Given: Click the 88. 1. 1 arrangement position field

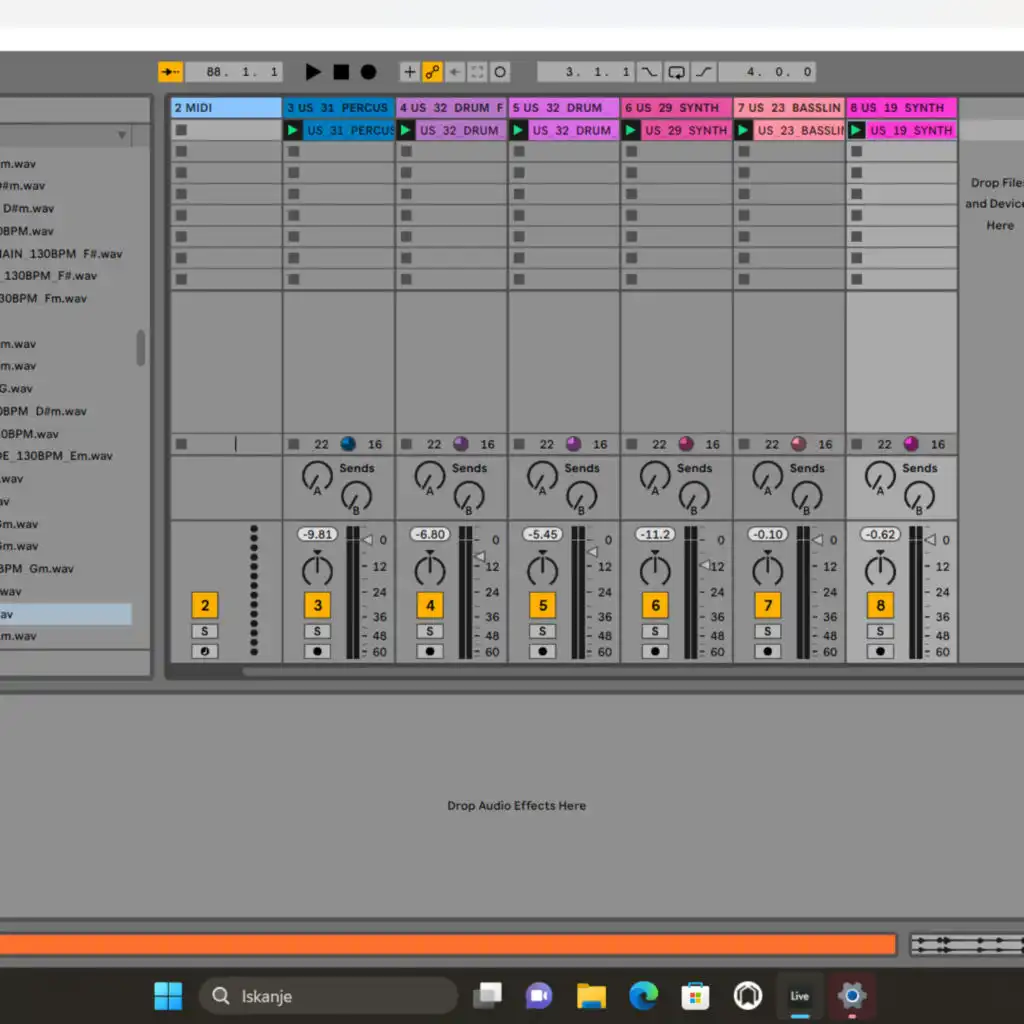Looking at the screenshot, I should point(234,72).
